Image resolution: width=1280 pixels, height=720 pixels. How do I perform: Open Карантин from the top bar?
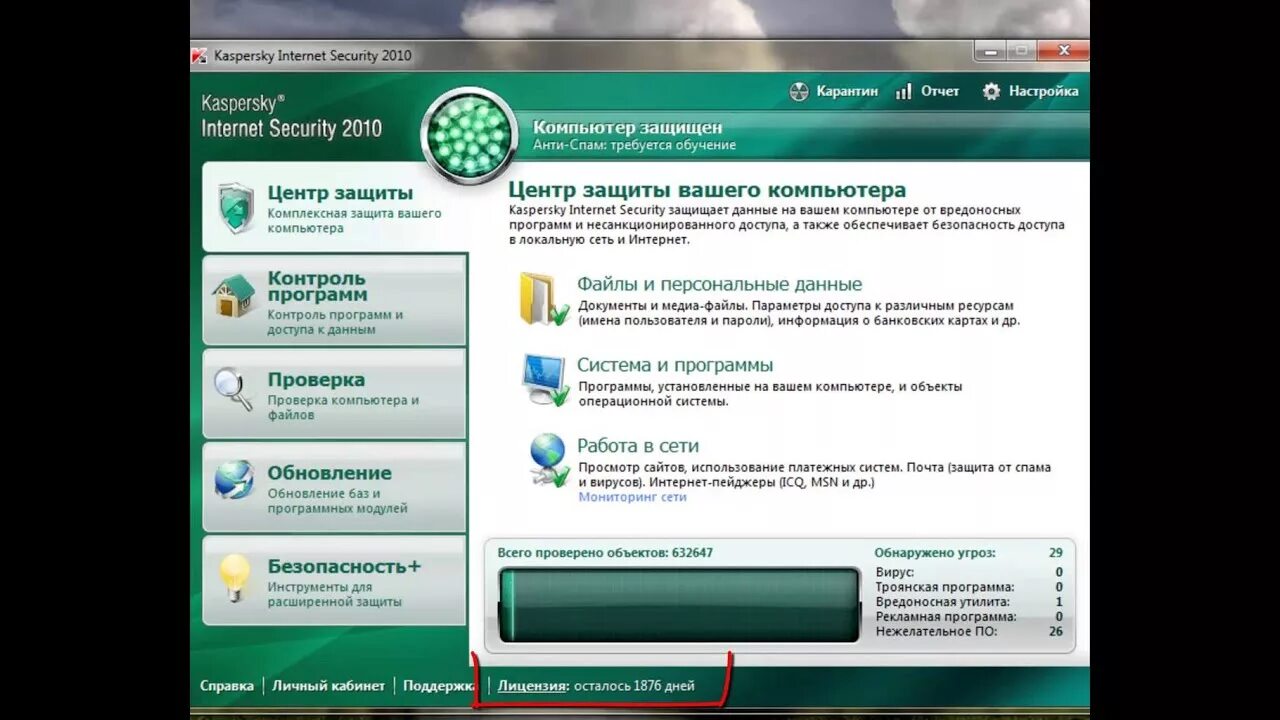[833, 91]
